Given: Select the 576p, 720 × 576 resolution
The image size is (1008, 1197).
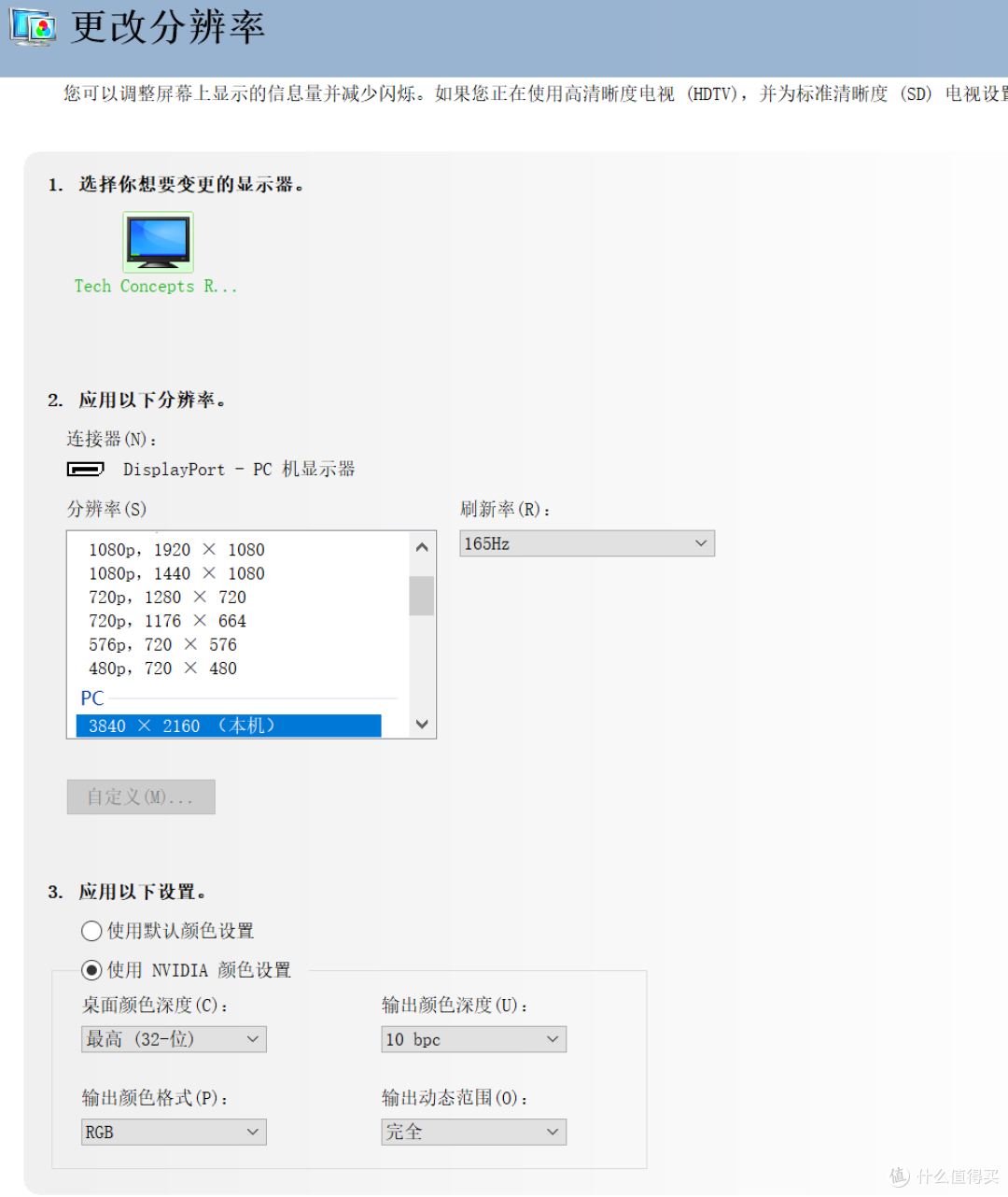Looking at the screenshot, I should click(x=161, y=644).
